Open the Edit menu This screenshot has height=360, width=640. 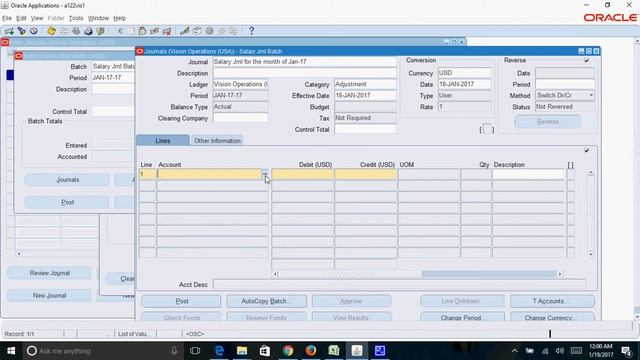(x=21, y=18)
